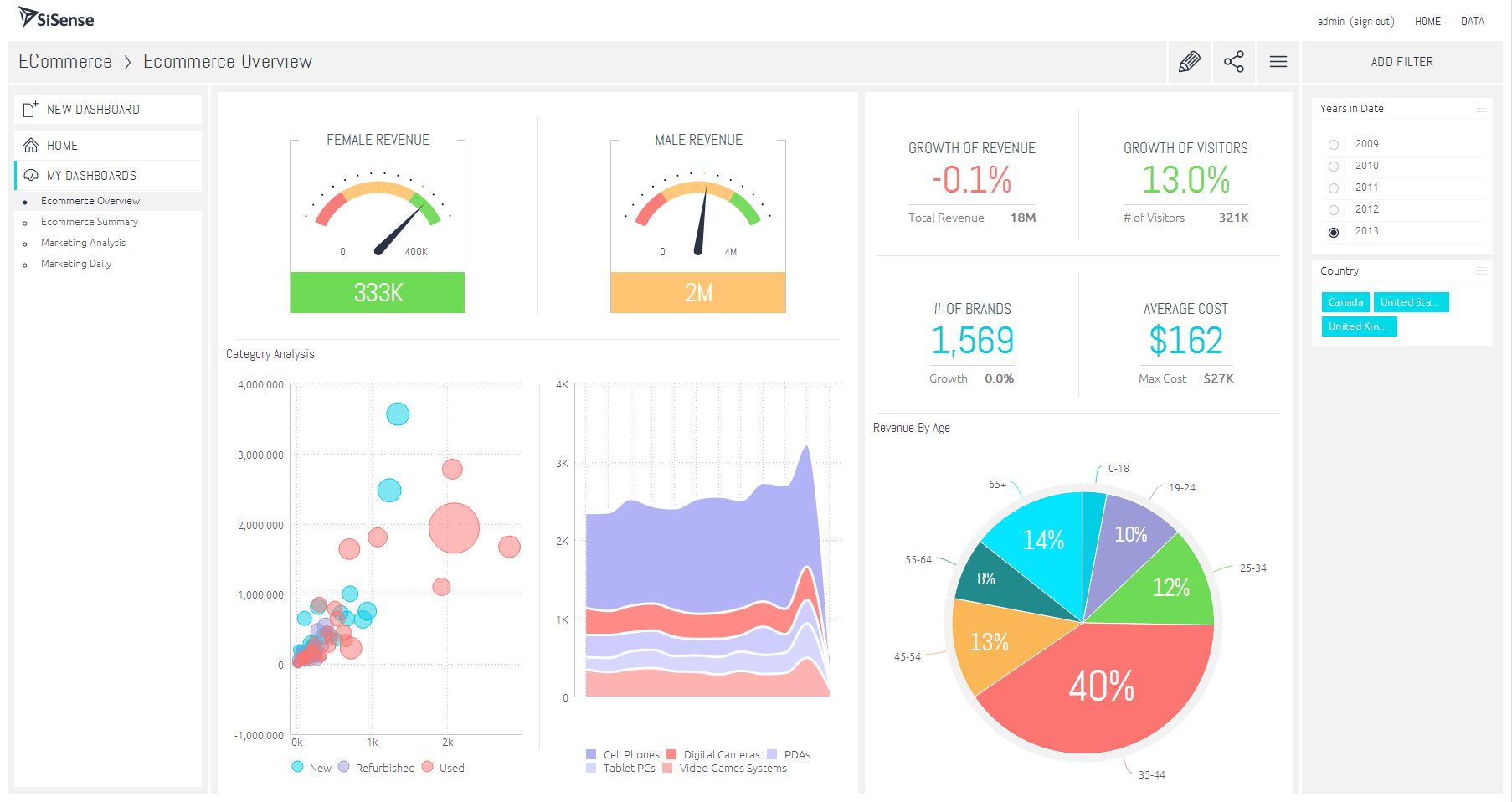Switch to the DATA section
This screenshot has height=802, width=1512.
point(1472,21)
